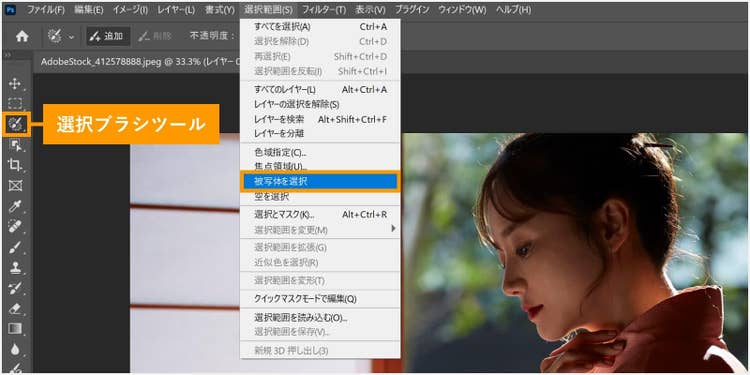Click the 選択範囲(S) menu

[268, 10]
